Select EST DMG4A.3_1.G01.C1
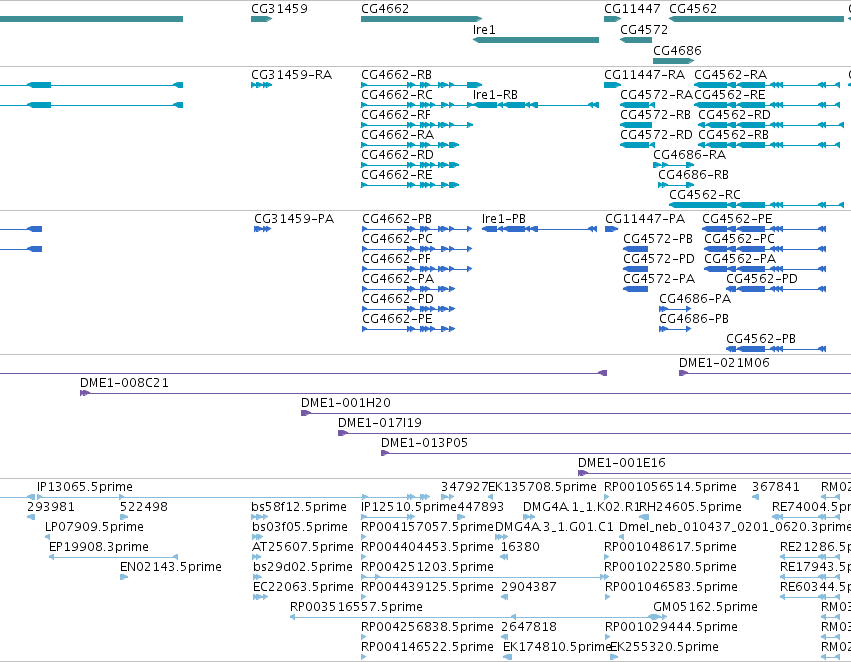 click(x=554, y=527)
